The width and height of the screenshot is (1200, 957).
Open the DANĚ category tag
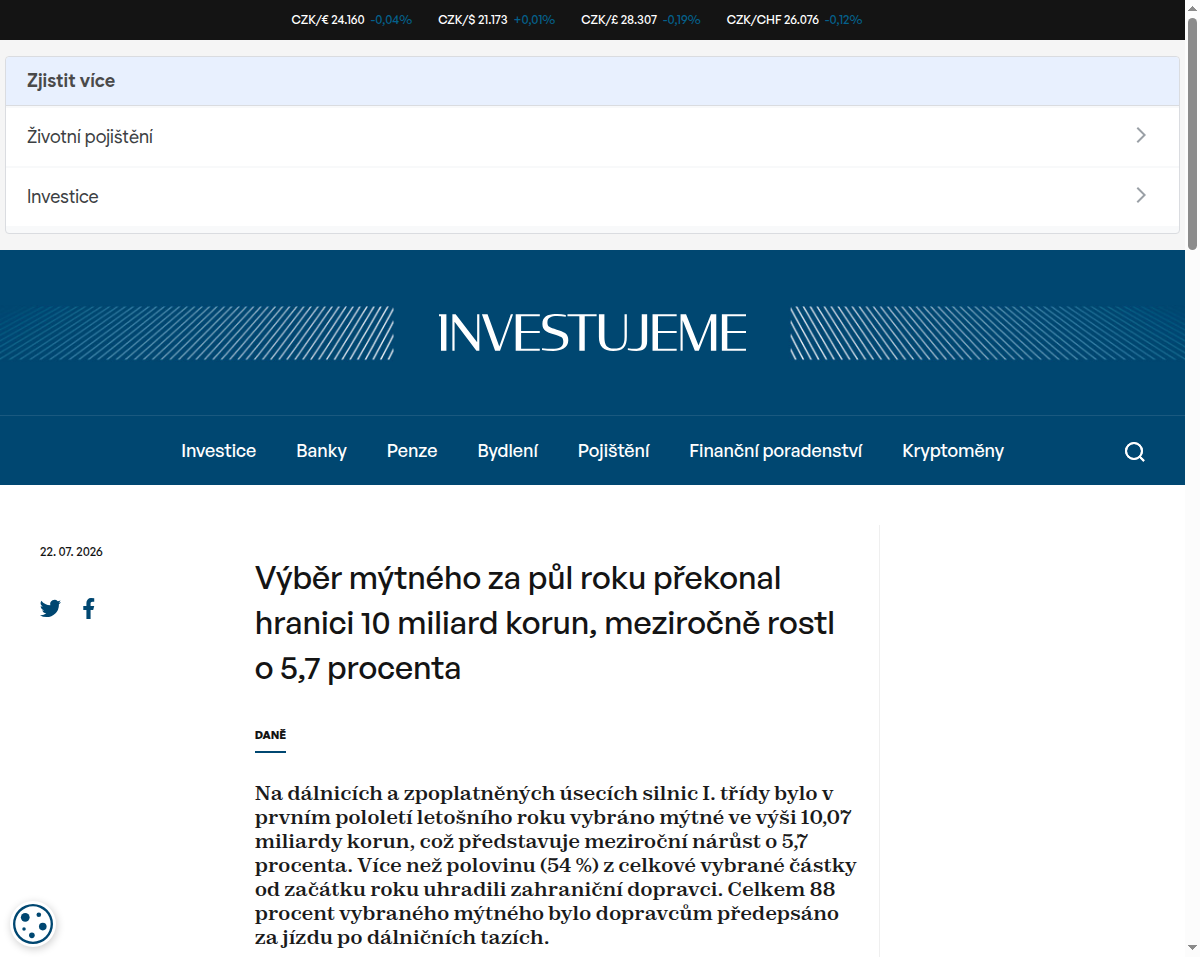[x=270, y=735]
